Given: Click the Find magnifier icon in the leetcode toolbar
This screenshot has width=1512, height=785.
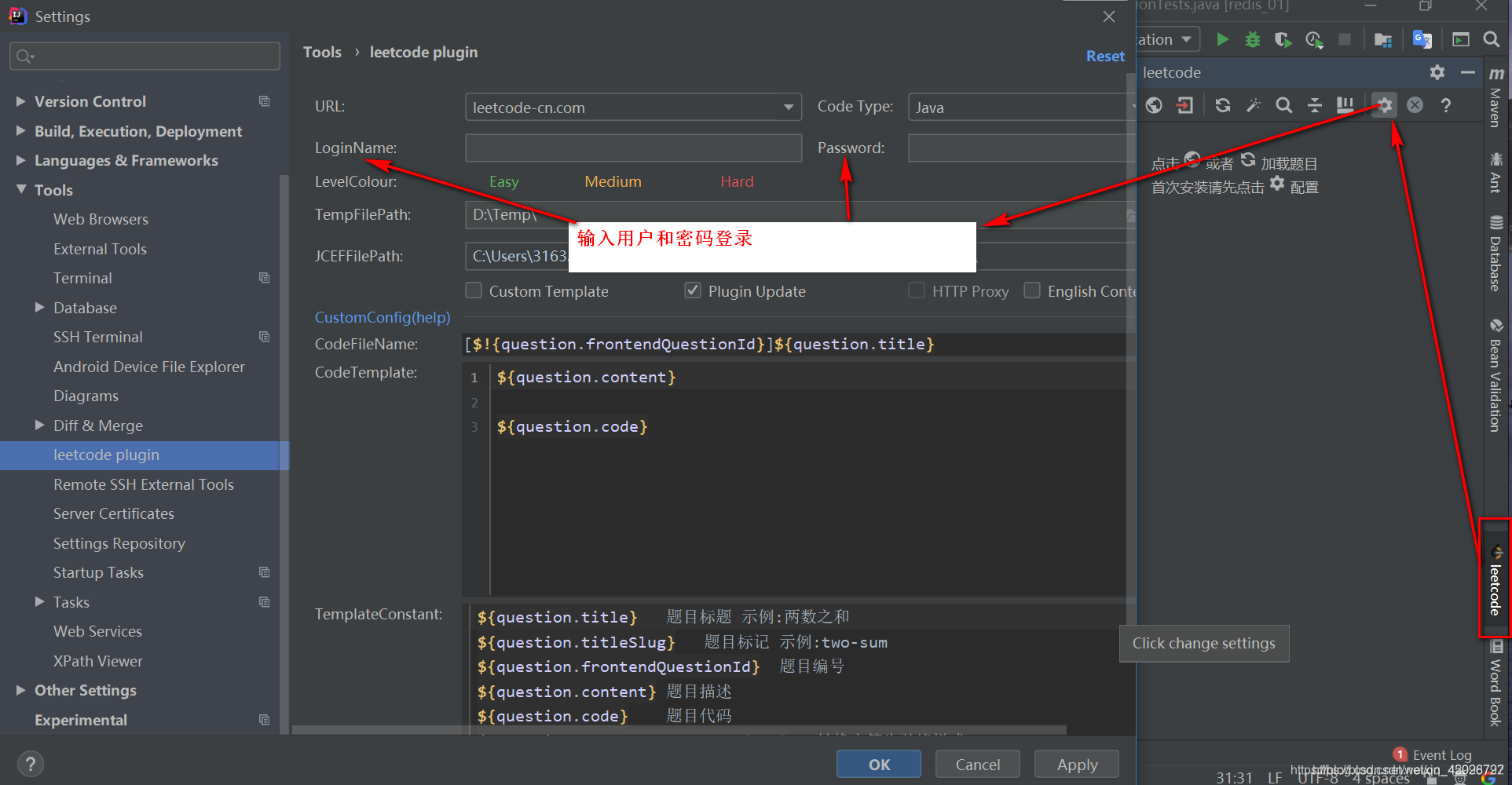Looking at the screenshot, I should tap(1284, 105).
